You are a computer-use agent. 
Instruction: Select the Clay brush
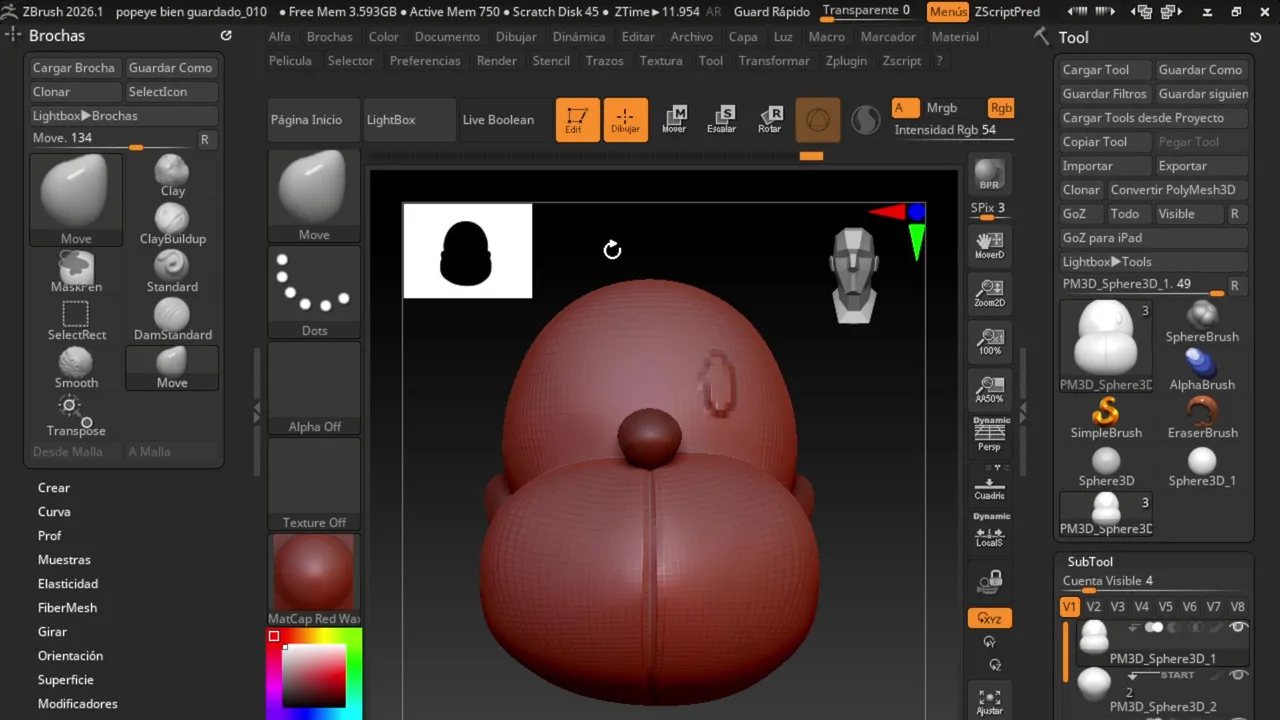coord(172,175)
